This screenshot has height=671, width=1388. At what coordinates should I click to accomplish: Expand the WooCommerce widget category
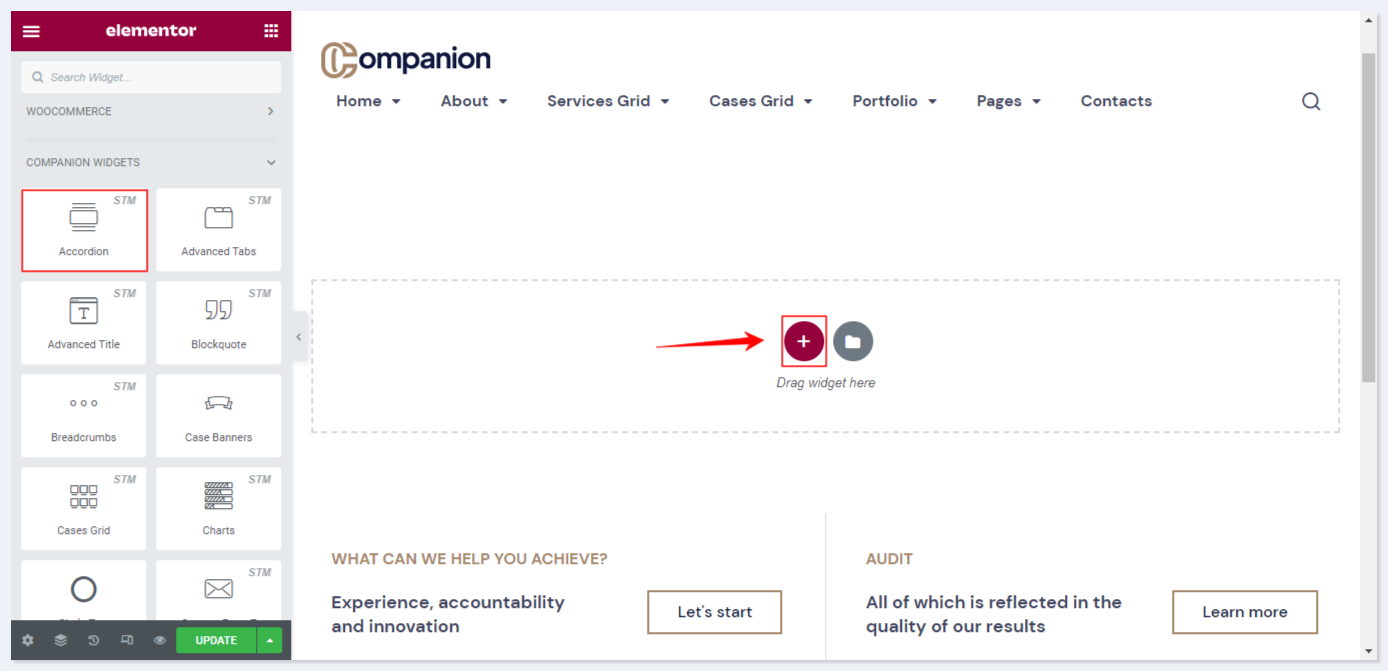pos(270,111)
